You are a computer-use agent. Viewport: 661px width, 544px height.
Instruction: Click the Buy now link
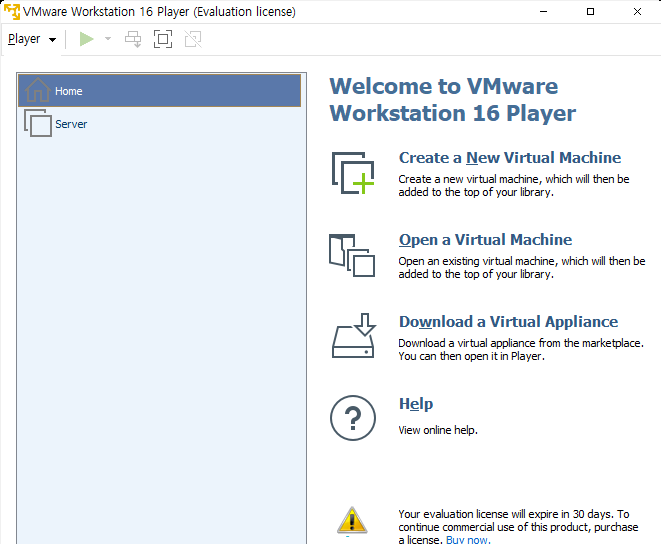(468, 539)
